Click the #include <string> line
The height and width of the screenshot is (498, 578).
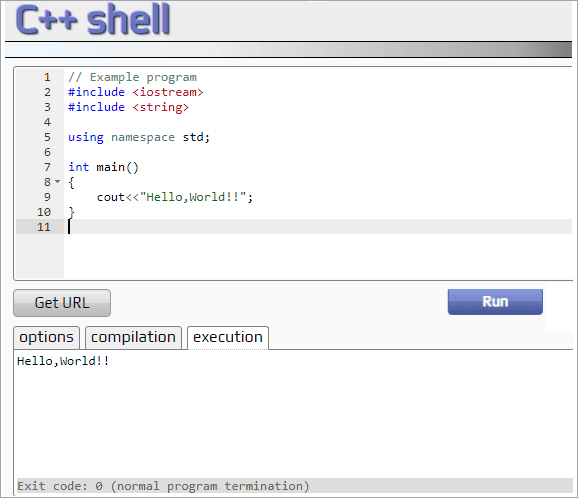click(x=128, y=107)
